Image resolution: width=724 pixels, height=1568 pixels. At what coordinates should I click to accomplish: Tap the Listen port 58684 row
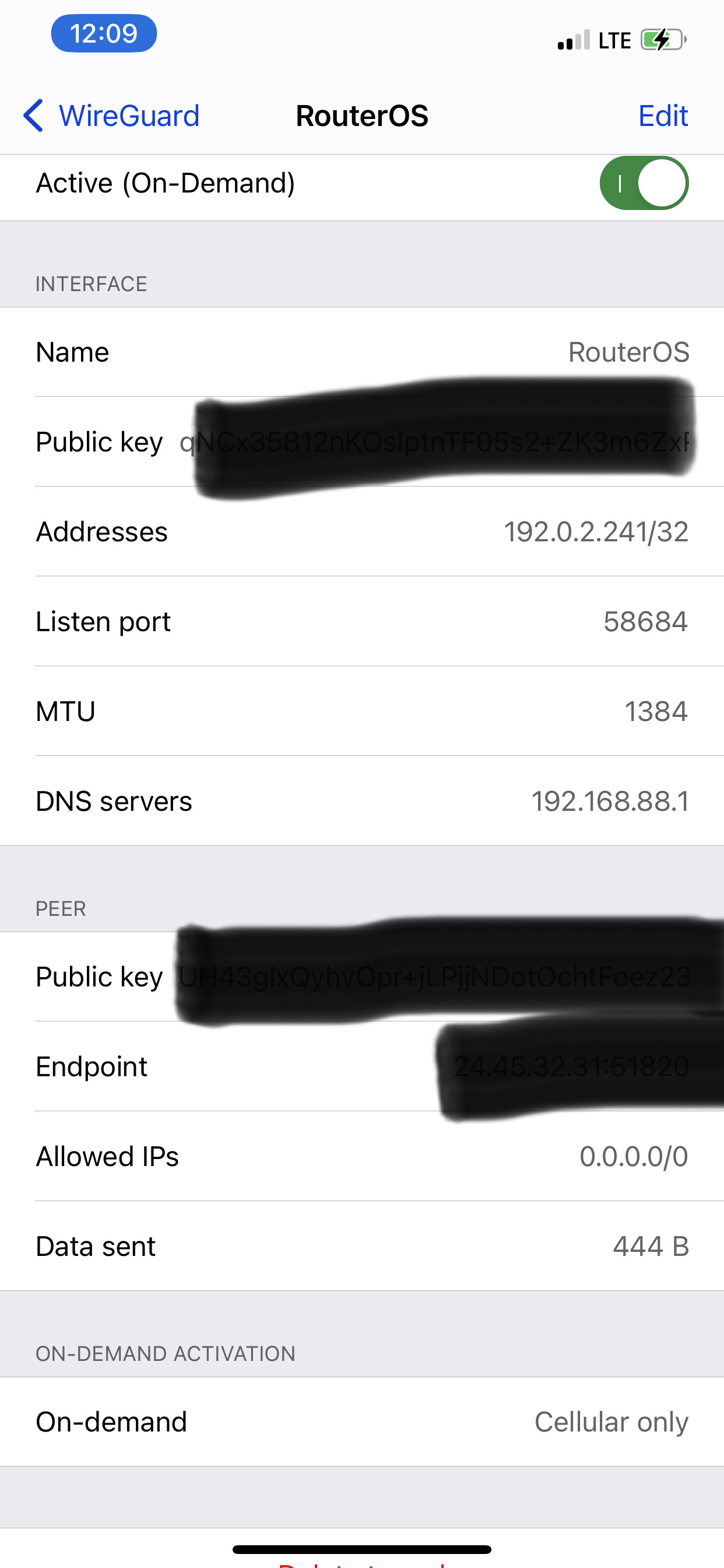(x=362, y=621)
